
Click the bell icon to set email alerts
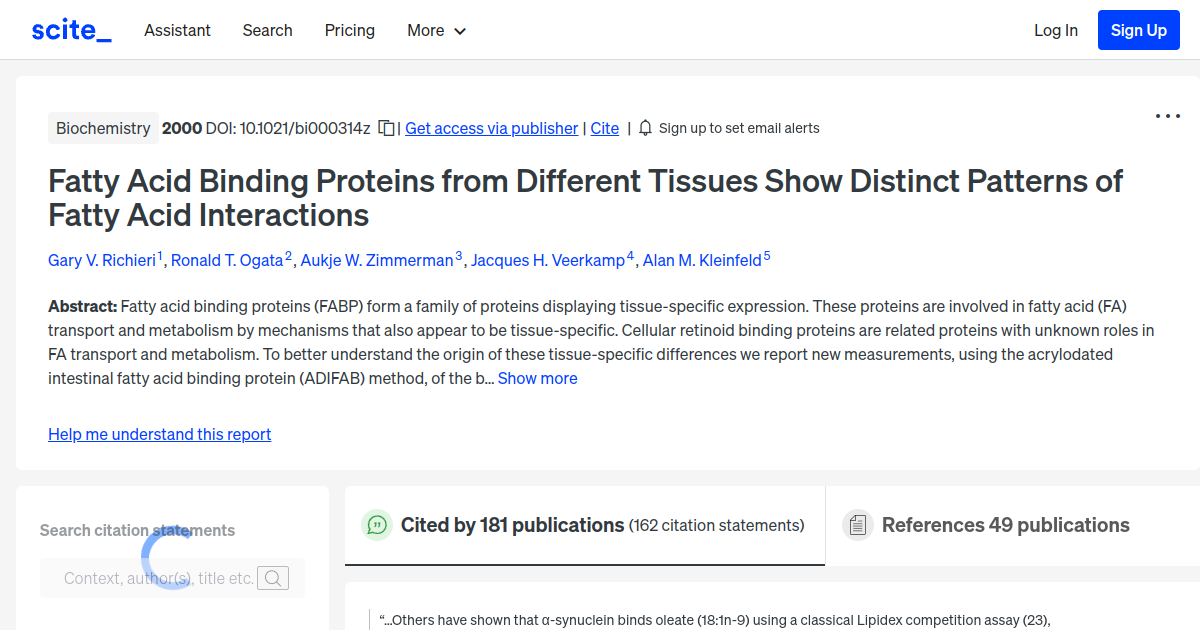pos(645,128)
